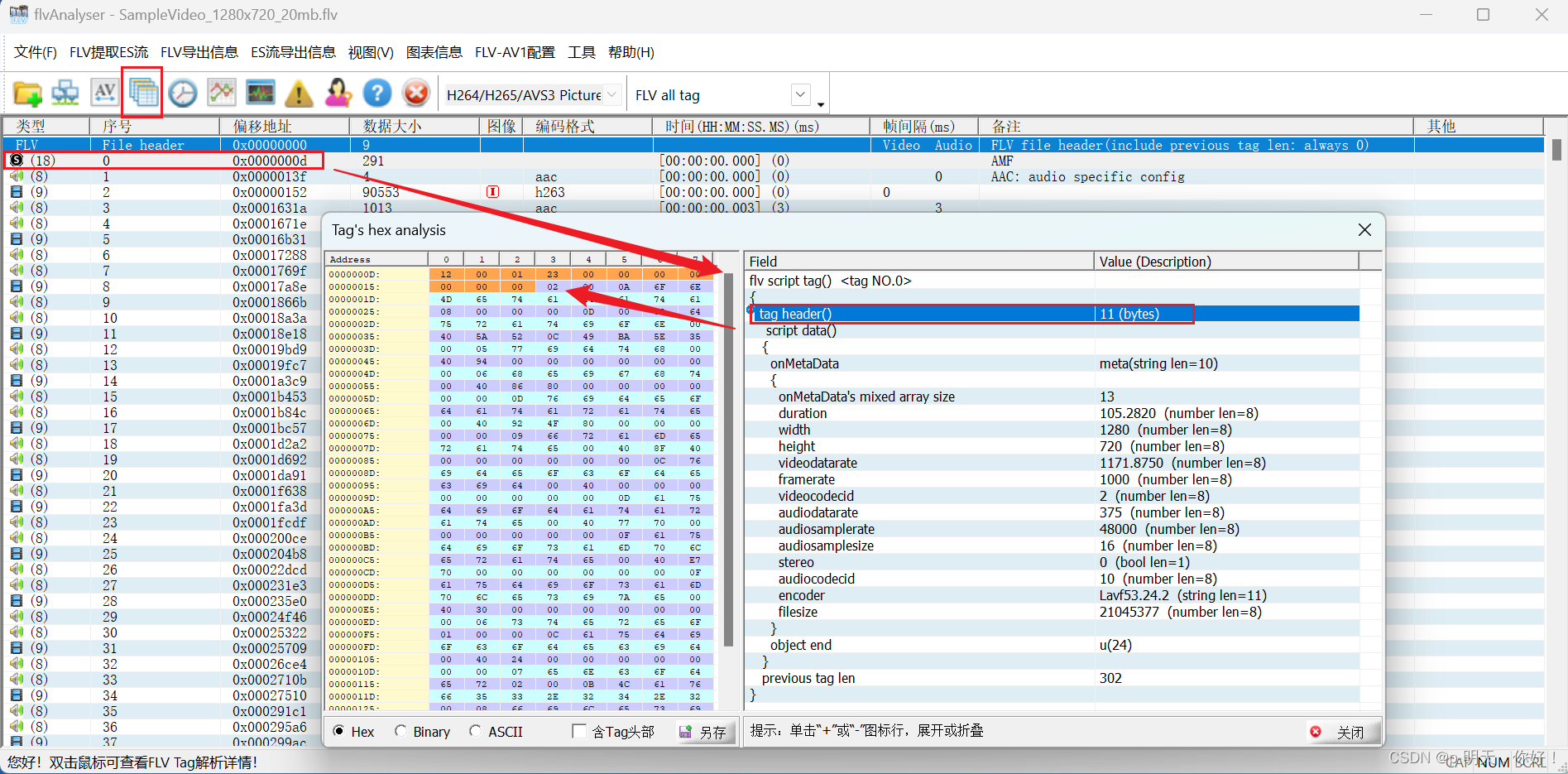The height and width of the screenshot is (774, 1568).
Task: Click the red X stop toolbar icon
Action: point(416,93)
